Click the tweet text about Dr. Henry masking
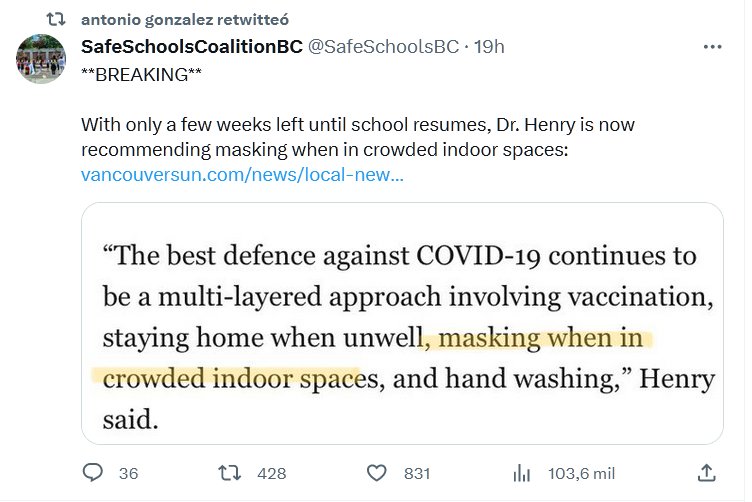The image size is (752, 502). 358,138
